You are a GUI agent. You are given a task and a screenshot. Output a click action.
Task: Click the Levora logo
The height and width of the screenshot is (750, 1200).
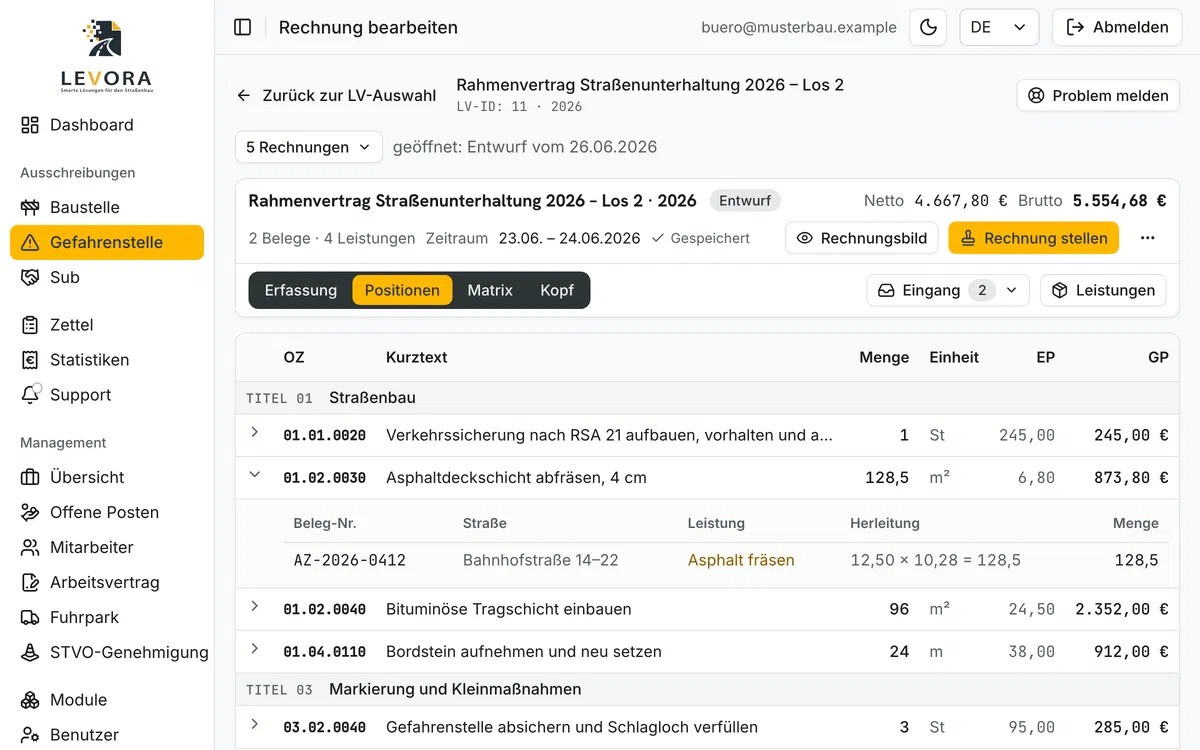106,57
